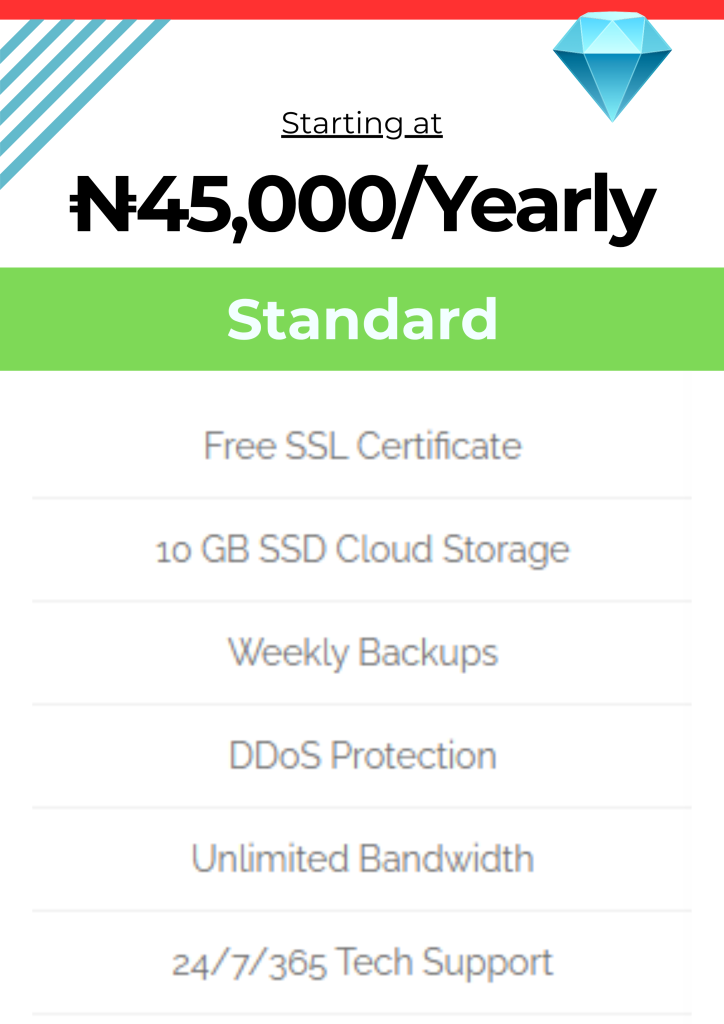Image resolution: width=724 pixels, height=1024 pixels.
Task: Select the Free SSL Certificate feature row
Action: 362,446
